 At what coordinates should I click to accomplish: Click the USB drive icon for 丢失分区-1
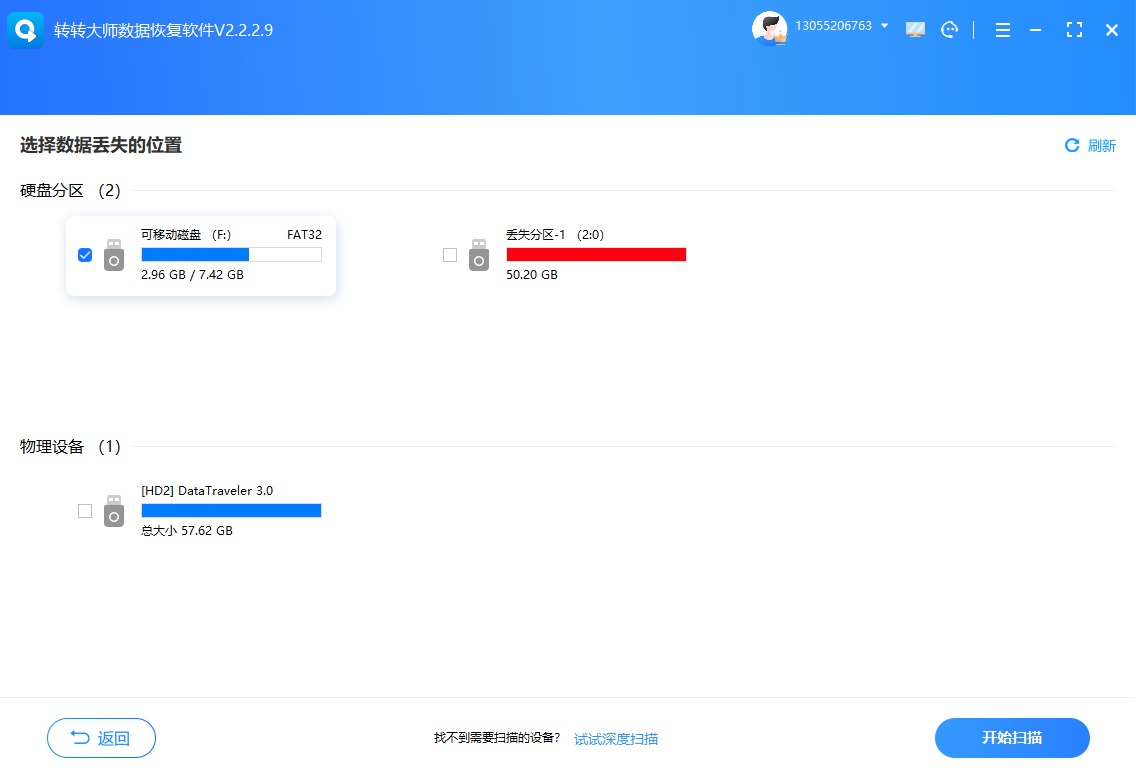click(x=479, y=255)
